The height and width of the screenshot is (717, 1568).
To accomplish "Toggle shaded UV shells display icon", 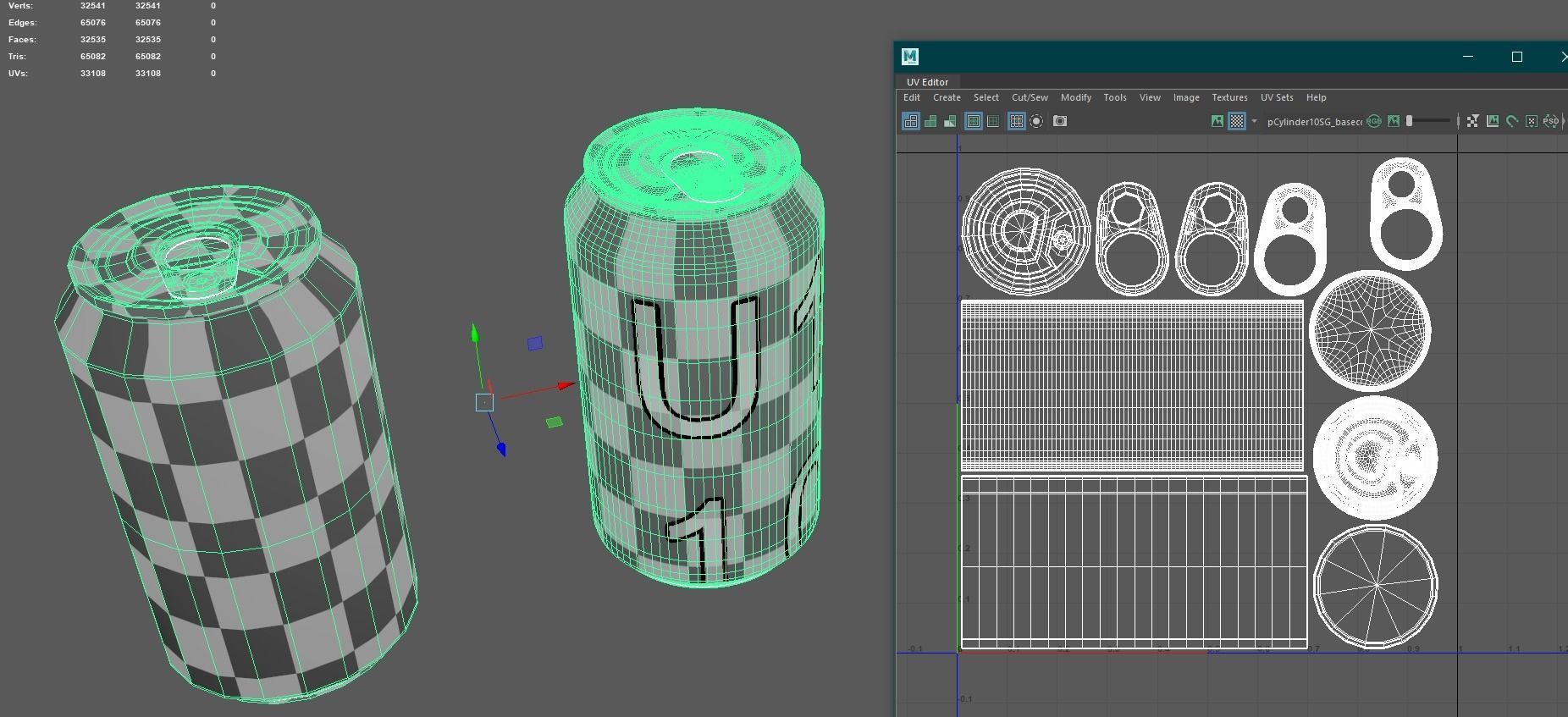I will pyautogui.click(x=930, y=121).
